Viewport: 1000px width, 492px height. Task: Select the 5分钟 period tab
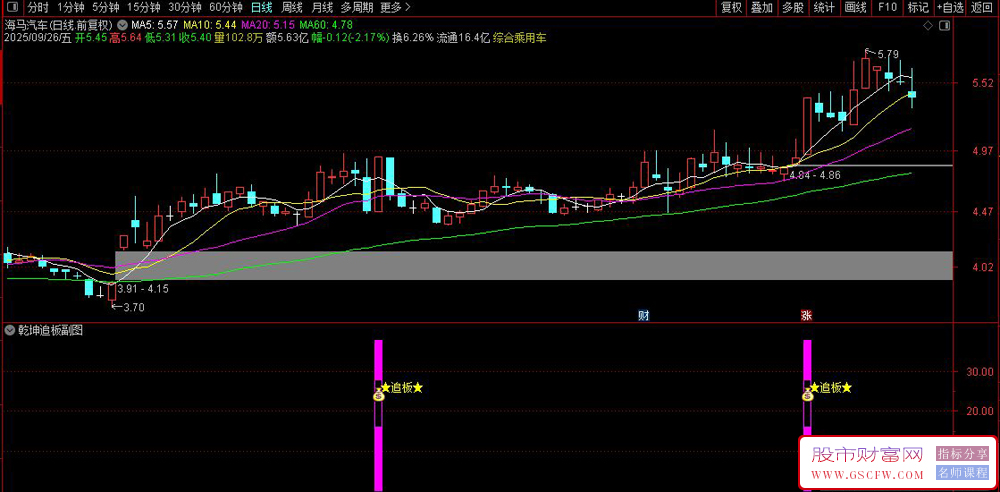[105, 8]
